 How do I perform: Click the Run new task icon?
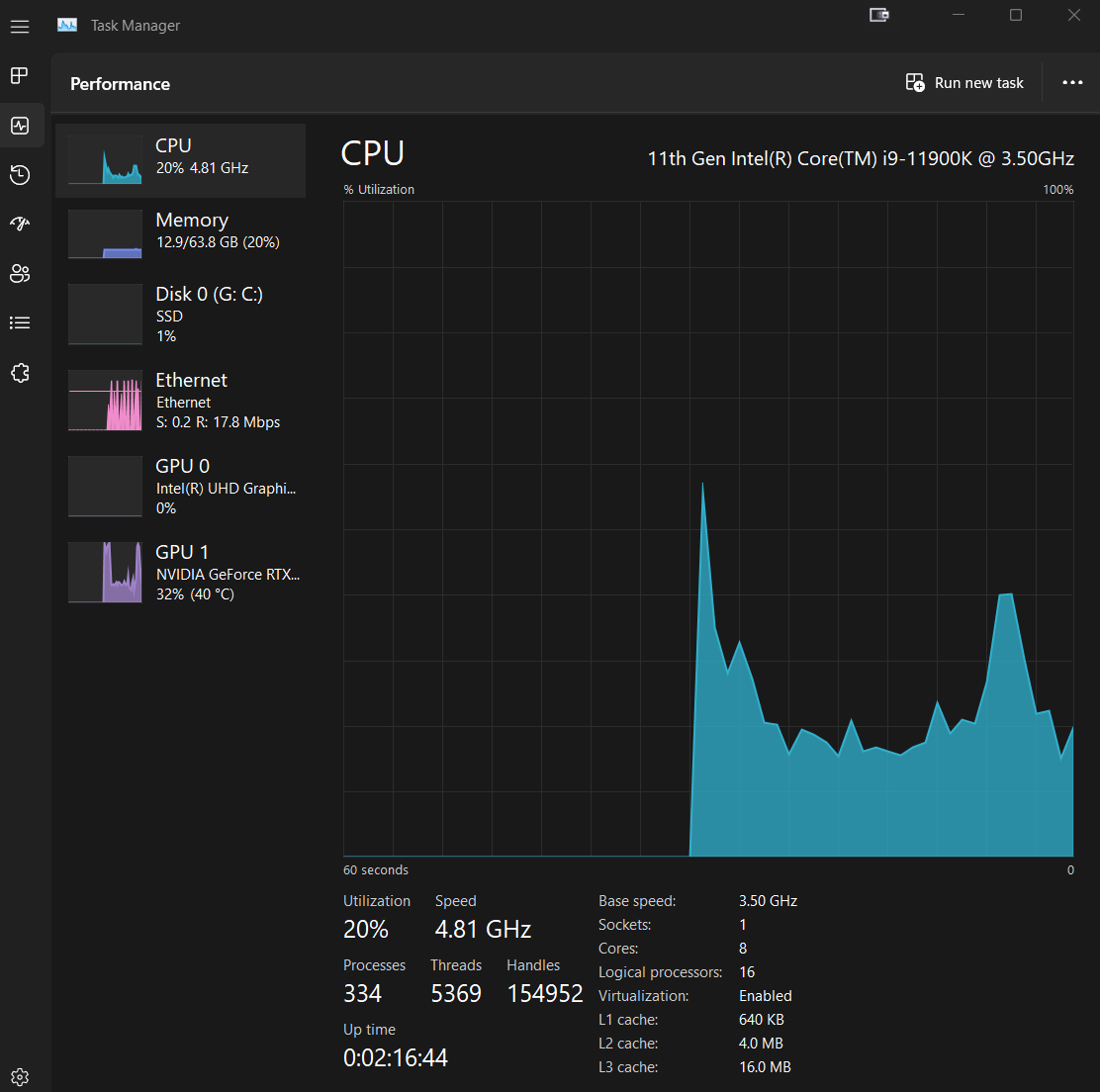[x=915, y=83]
